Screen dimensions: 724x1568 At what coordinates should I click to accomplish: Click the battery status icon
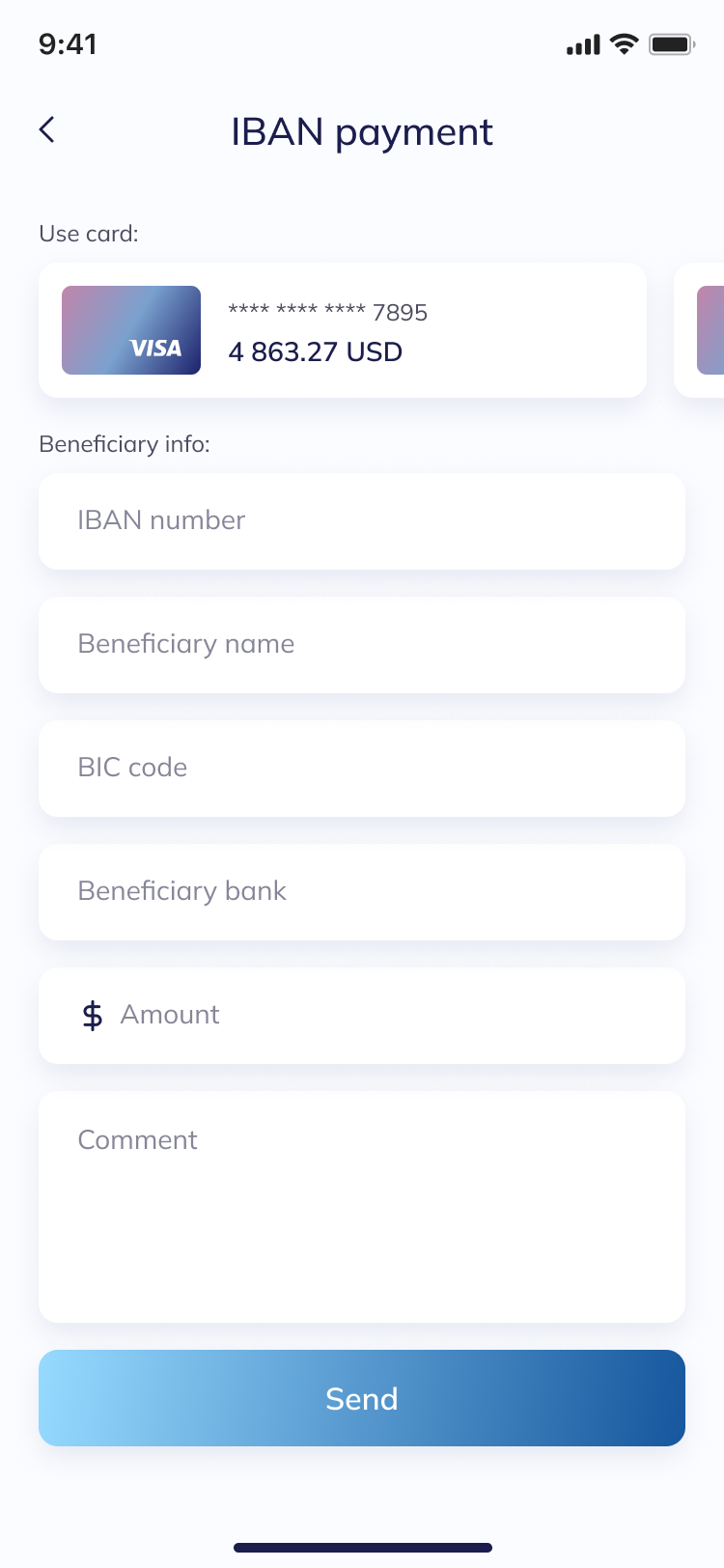pos(672,44)
